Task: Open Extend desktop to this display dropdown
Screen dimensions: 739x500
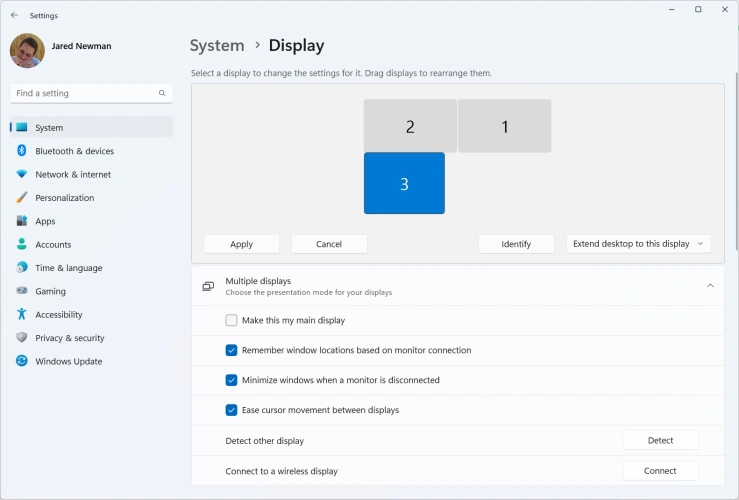Action: (638, 244)
